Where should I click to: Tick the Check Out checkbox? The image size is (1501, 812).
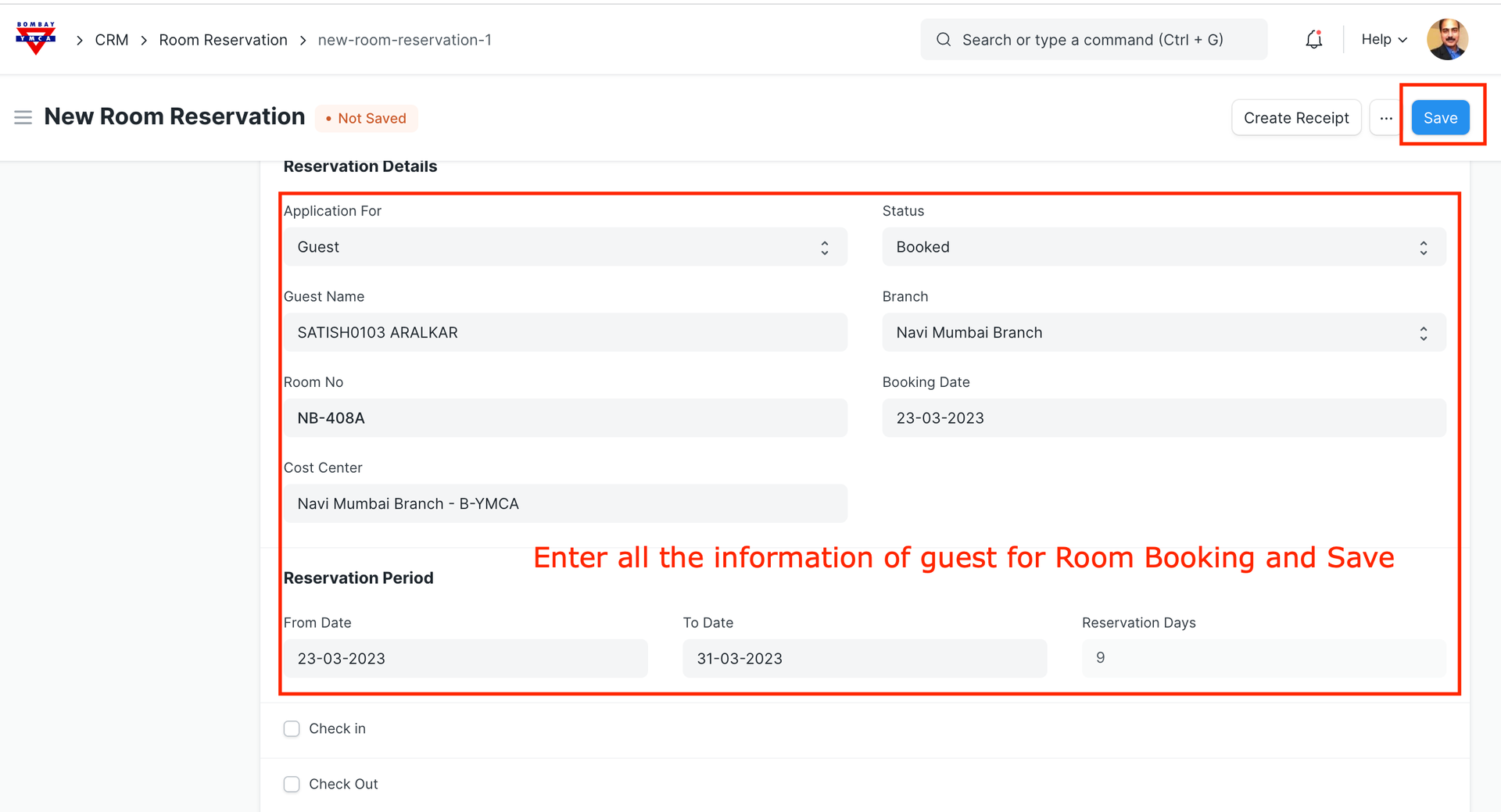292,784
